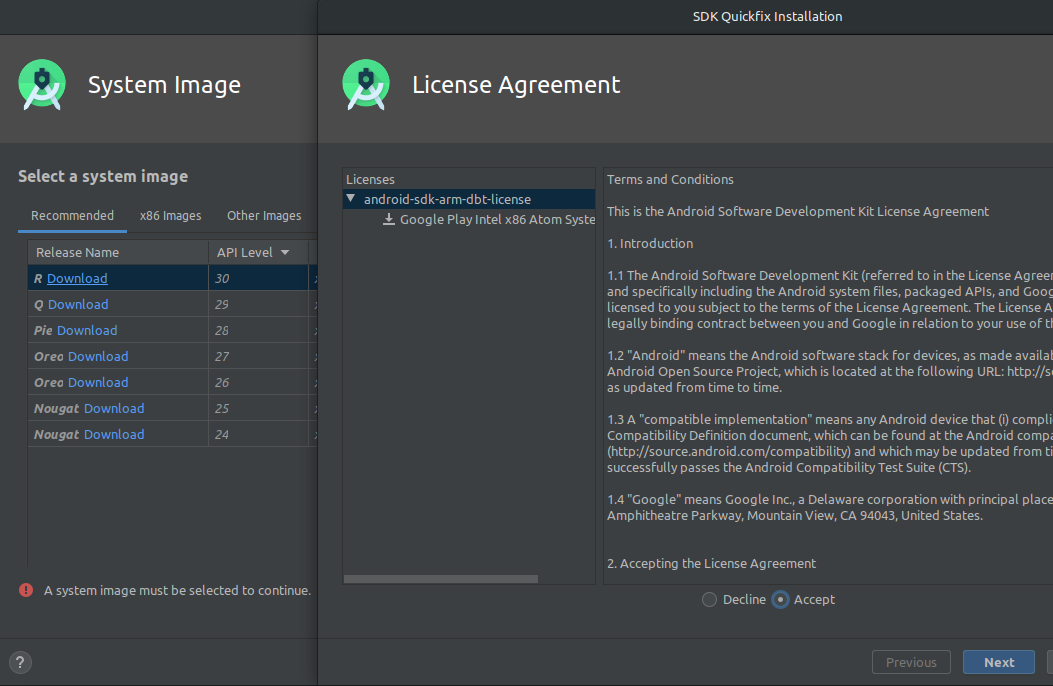Click the Android Studio logo beside License Agreement
The height and width of the screenshot is (686, 1053).
pos(366,85)
